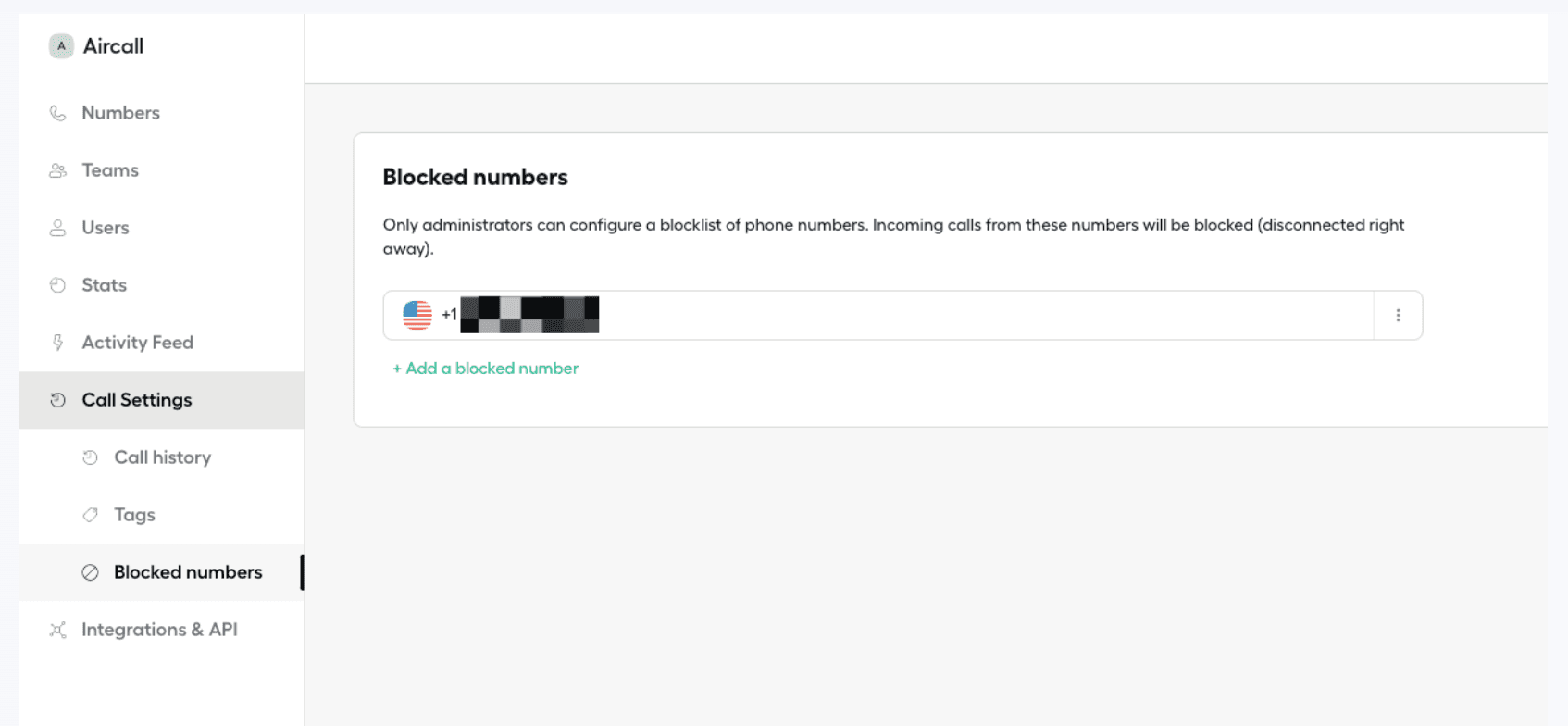
Task: Click the Integrations & API network icon
Action: (x=57, y=630)
